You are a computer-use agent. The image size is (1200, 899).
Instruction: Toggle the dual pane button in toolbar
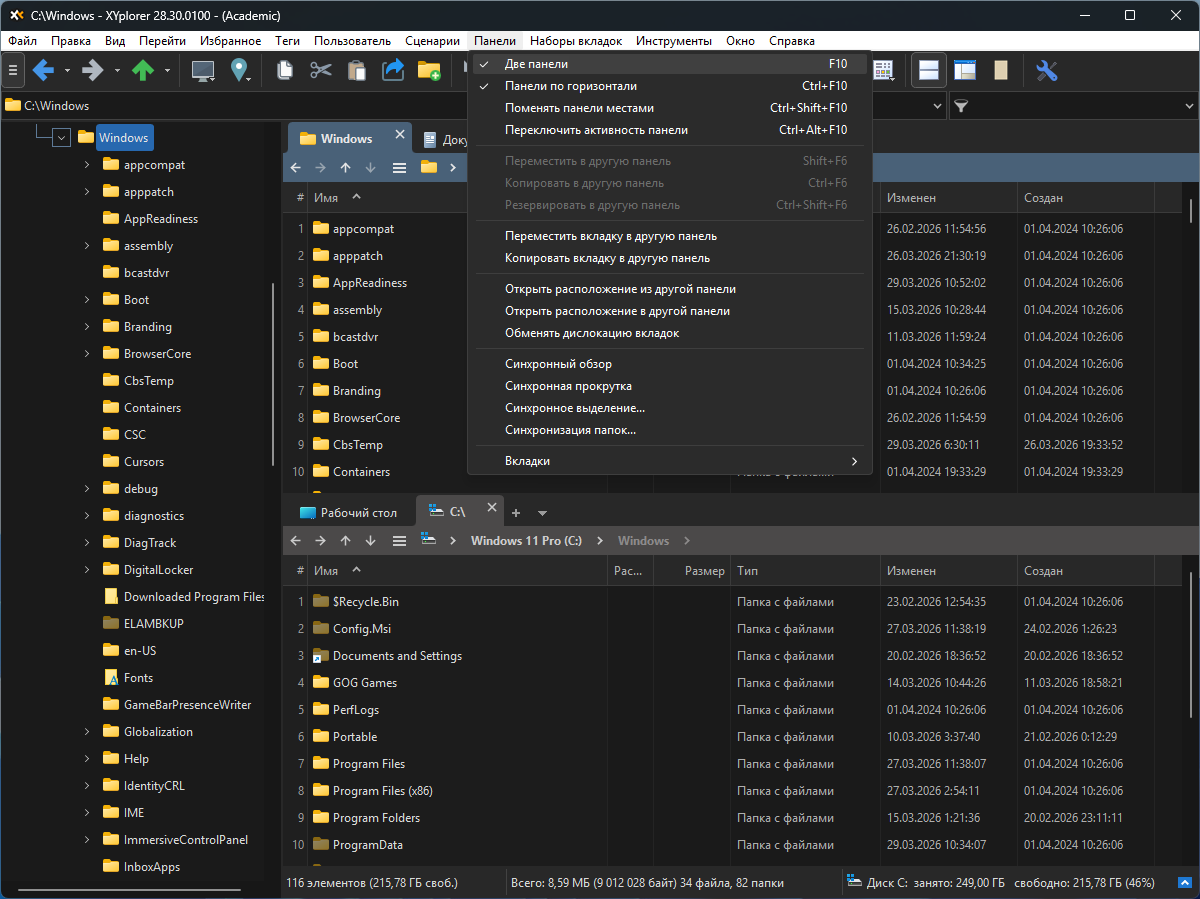928,70
